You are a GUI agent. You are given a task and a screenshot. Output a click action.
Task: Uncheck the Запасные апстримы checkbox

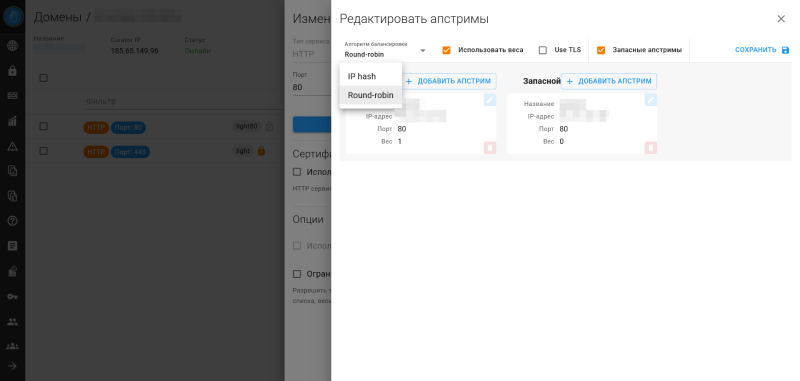(x=601, y=50)
